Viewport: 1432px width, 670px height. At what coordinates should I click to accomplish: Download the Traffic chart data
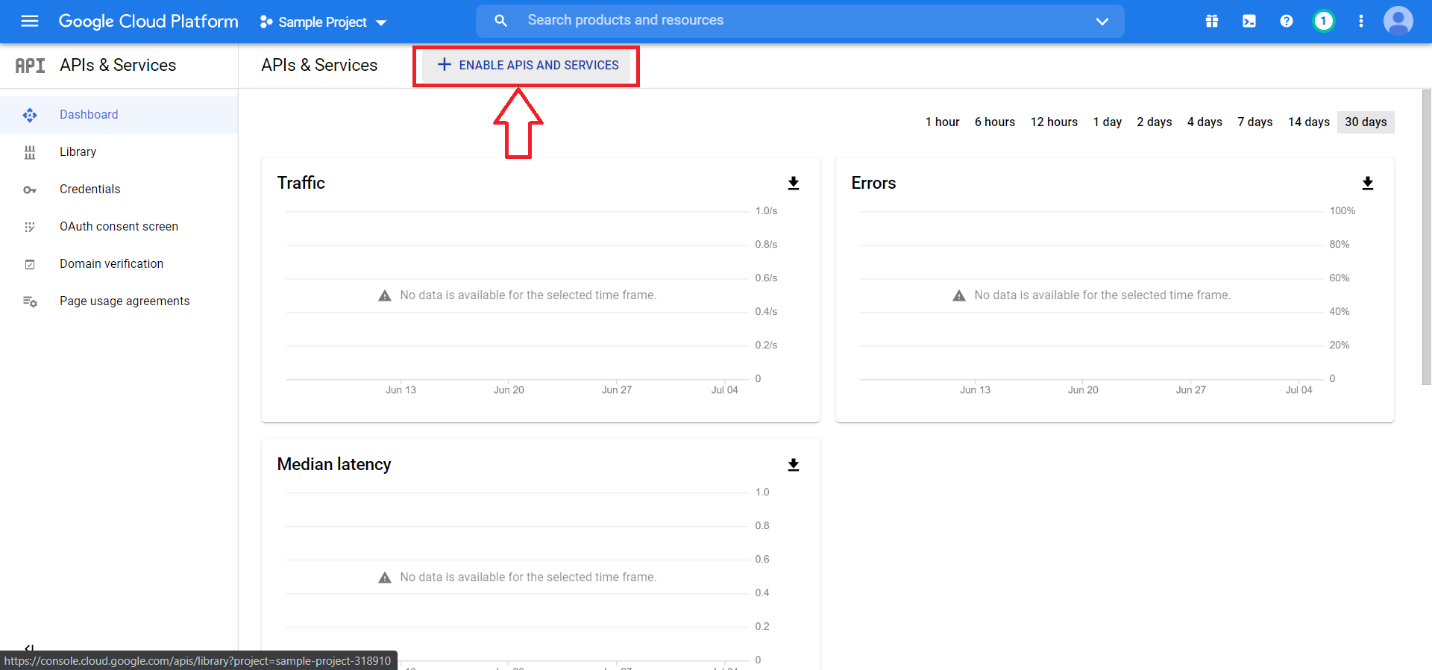pos(794,183)
